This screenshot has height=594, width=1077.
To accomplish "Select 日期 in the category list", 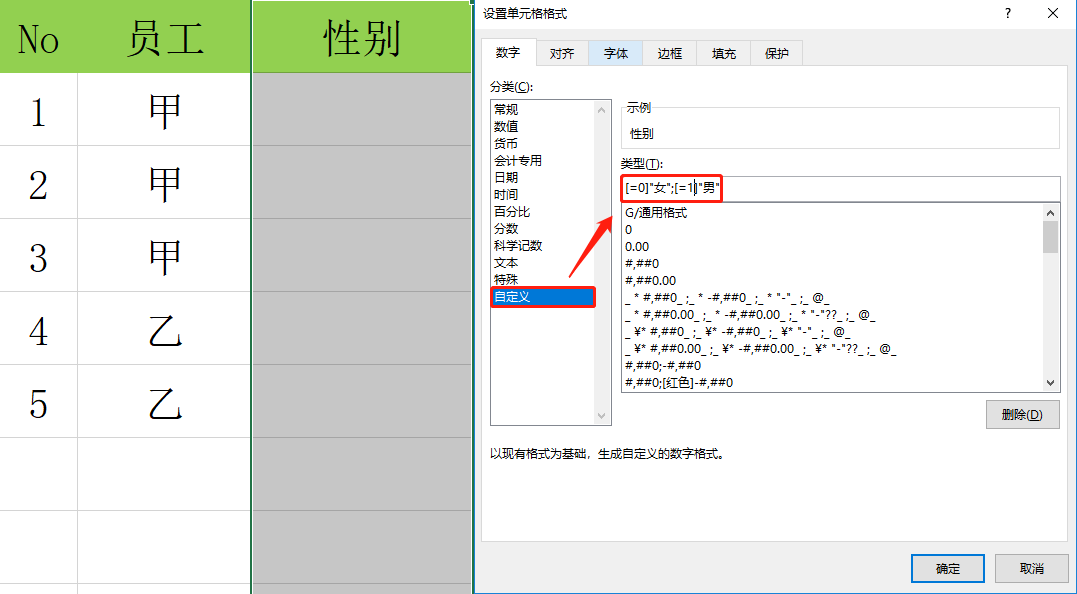I will [x=543, y=177].
